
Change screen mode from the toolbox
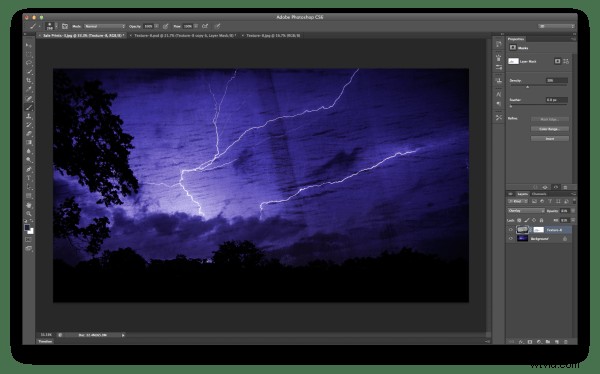tap(29, 248)
